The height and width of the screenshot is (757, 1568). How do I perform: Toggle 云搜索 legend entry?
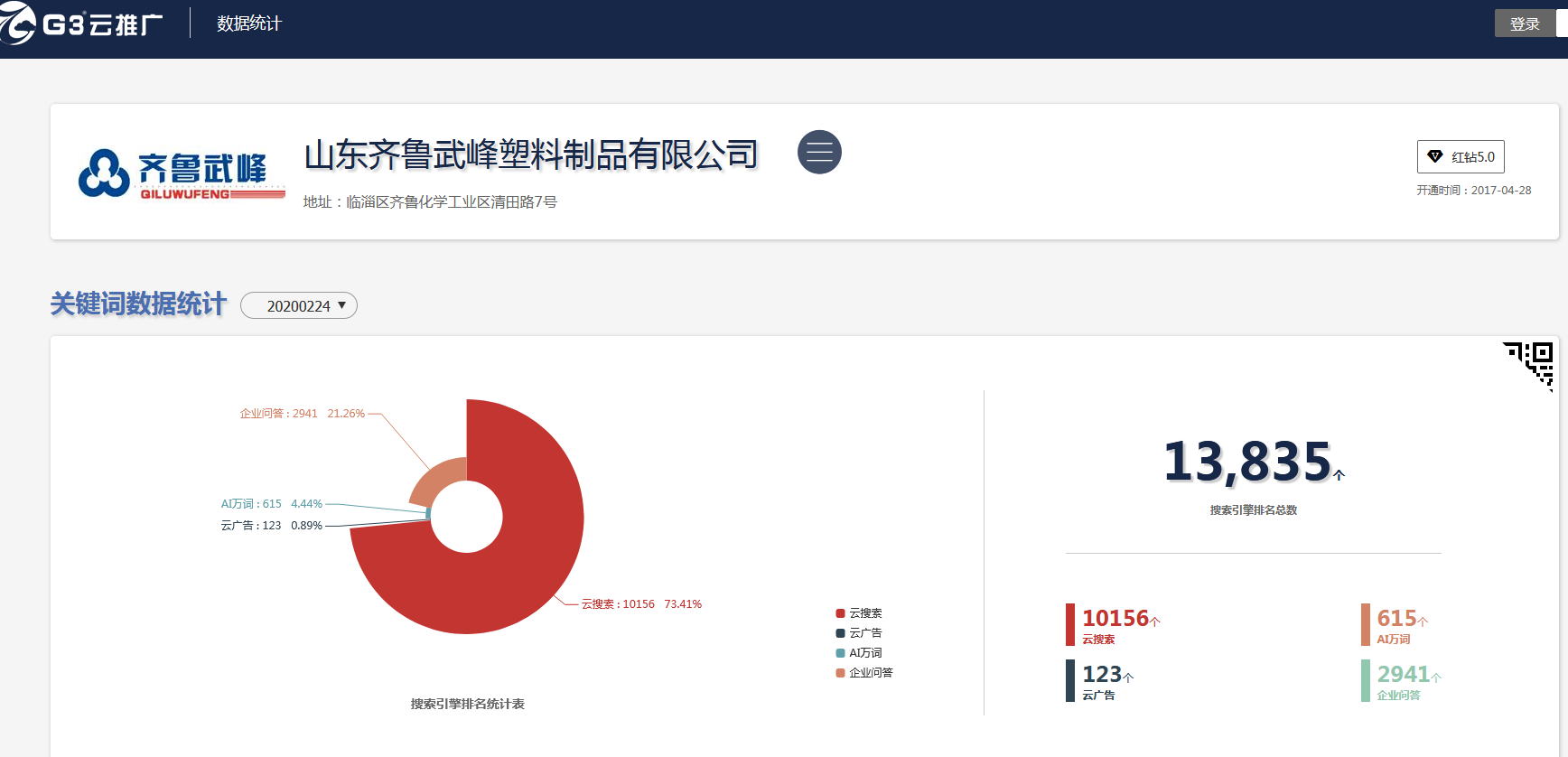click(859, 612)
